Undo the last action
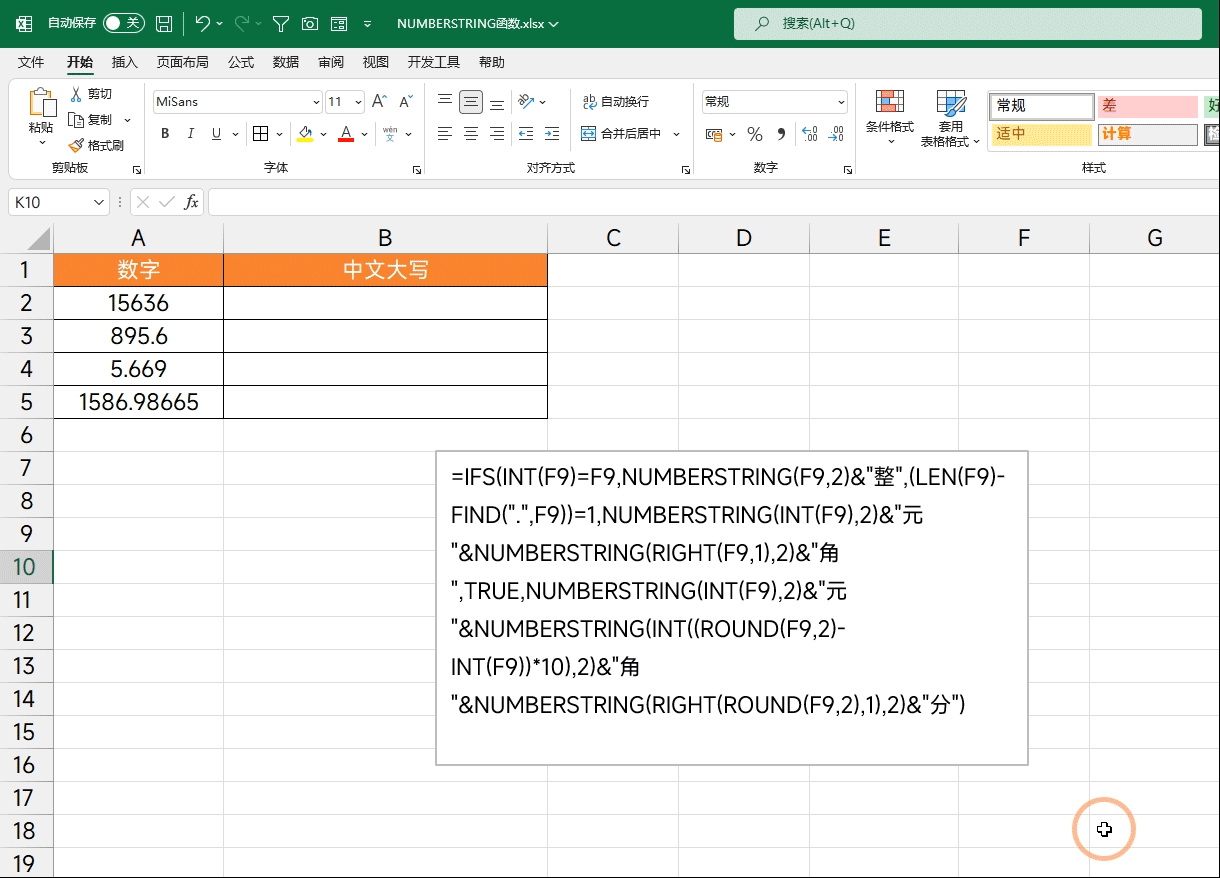 coord(202,23)
